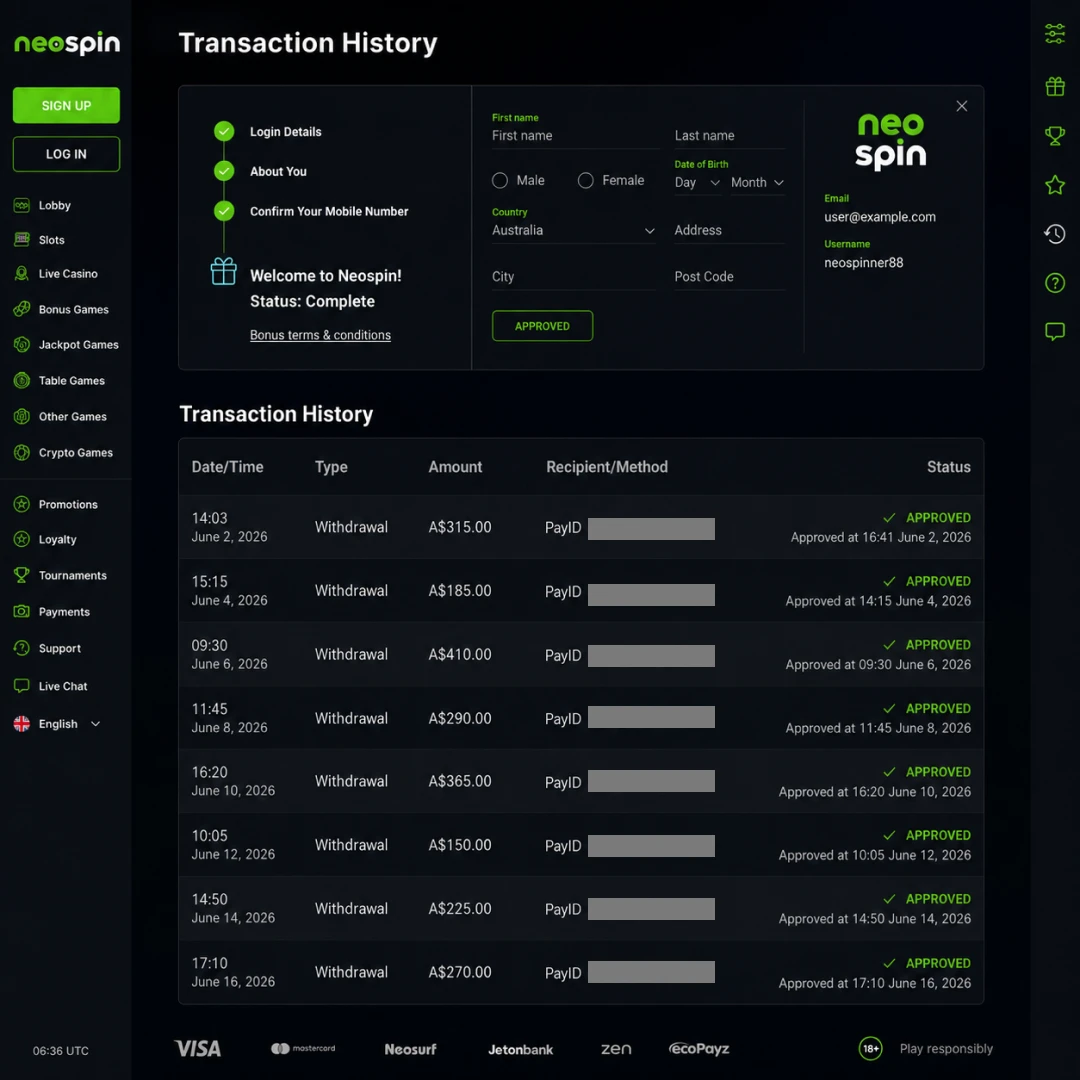Click the Neosurf payment logo
The height and width of the screenshot is (1080, 1080).
click(x=411, y=1049)
